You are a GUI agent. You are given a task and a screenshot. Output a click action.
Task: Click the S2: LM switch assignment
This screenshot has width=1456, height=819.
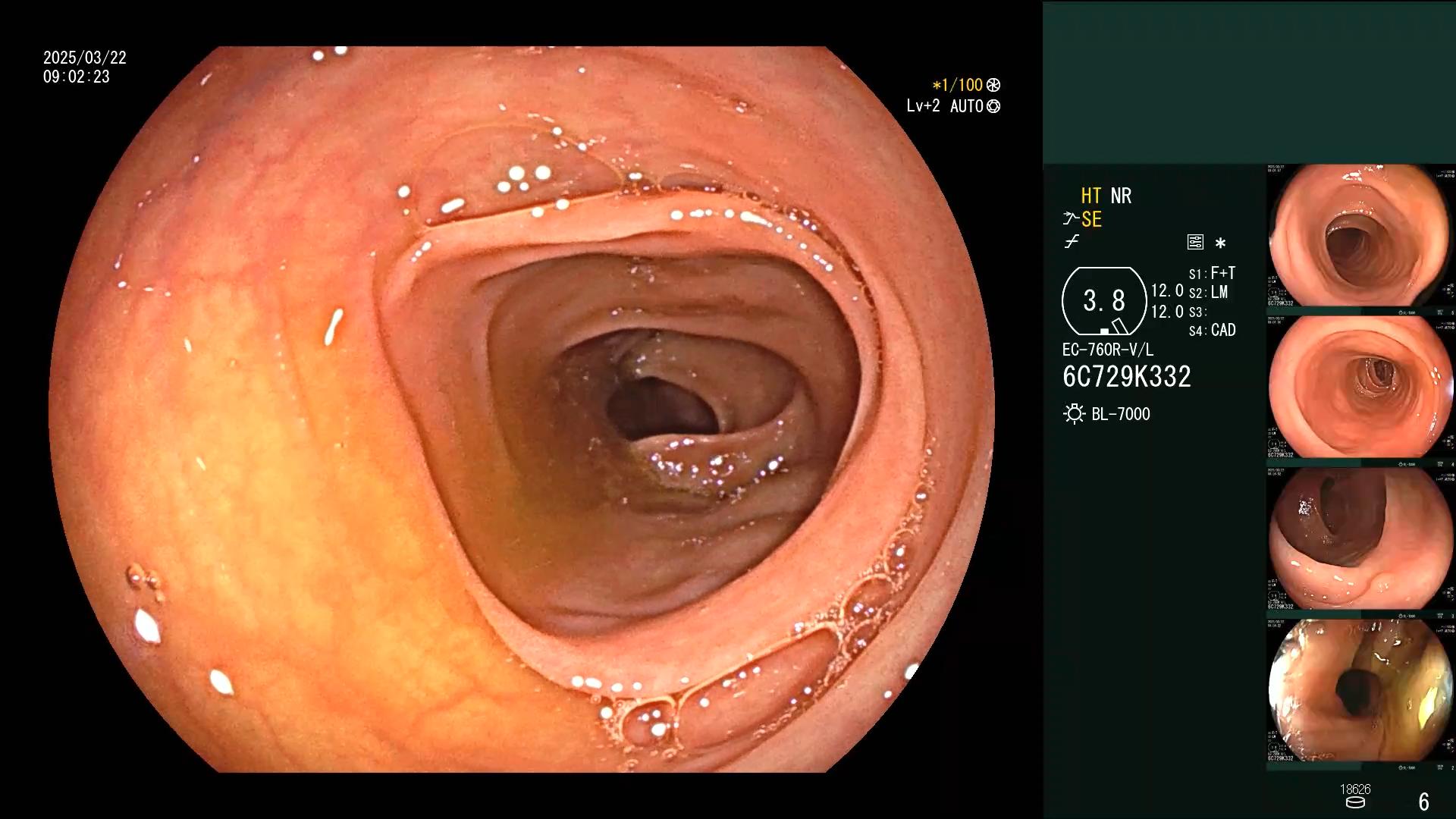pos(1208,292)
